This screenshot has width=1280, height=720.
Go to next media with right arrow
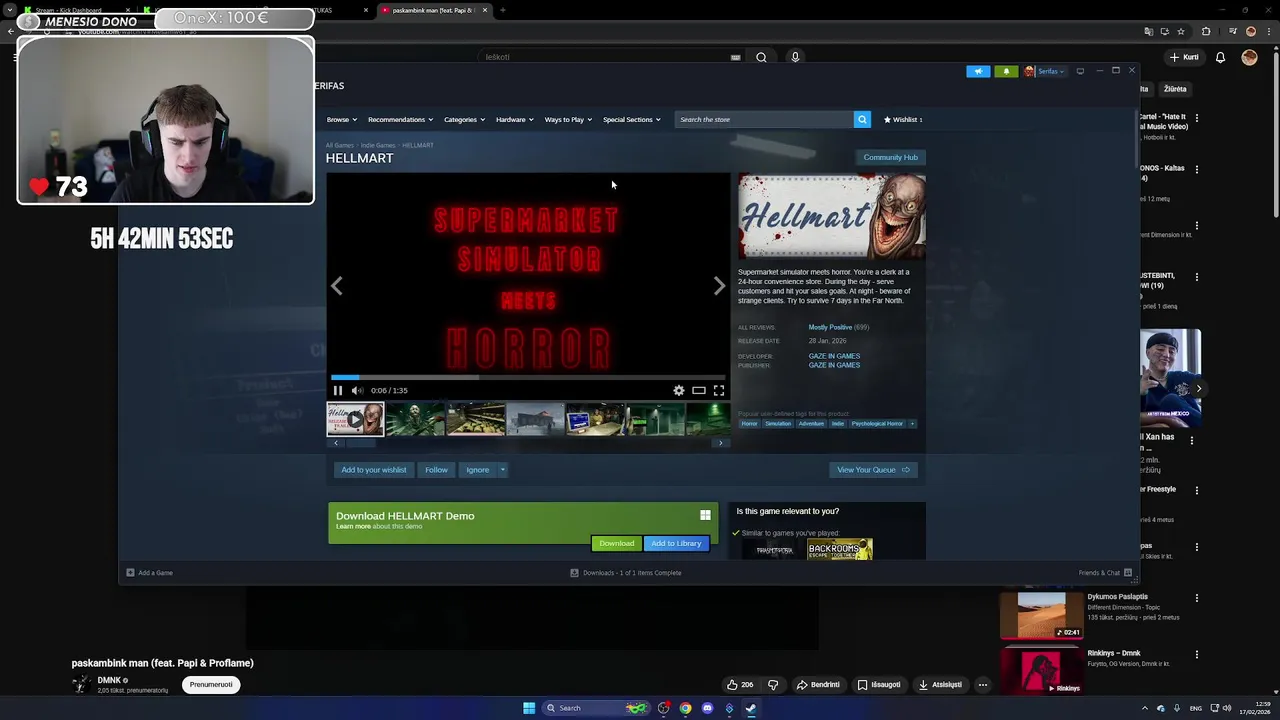coord(719,286)
